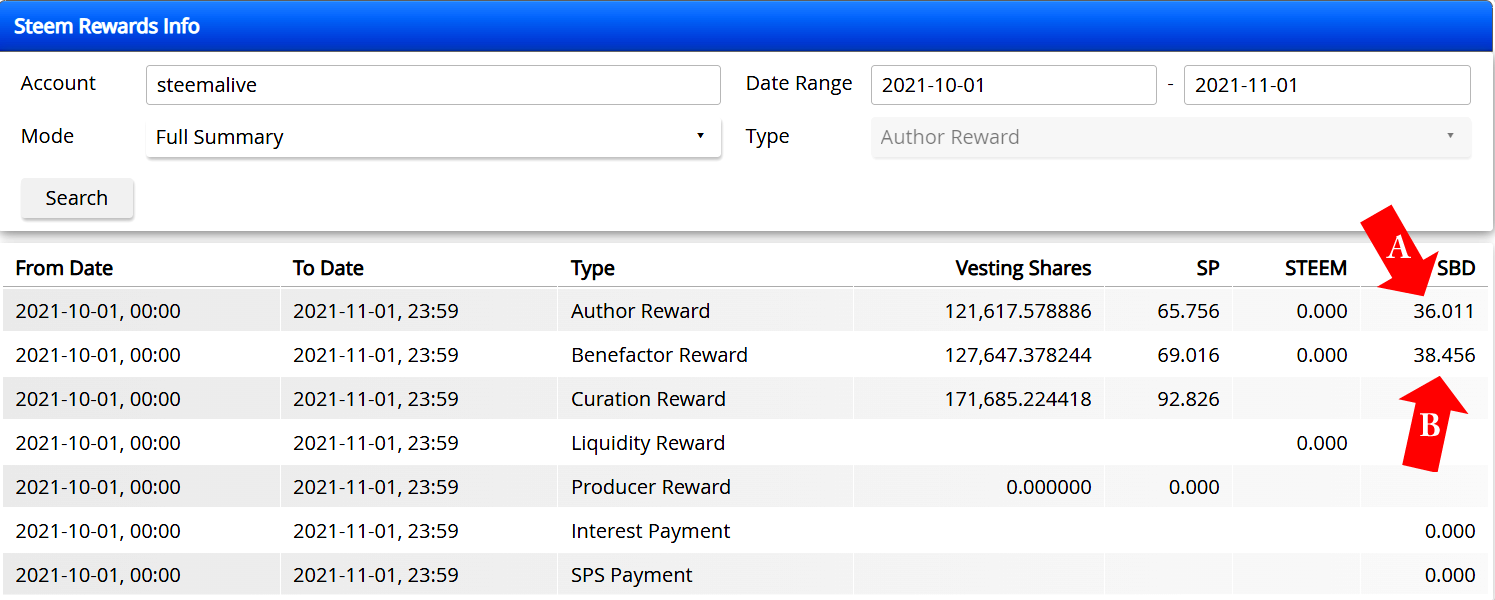
Task: Open the Mode dropdown showing Full Summary
Action: pos(433,137)
